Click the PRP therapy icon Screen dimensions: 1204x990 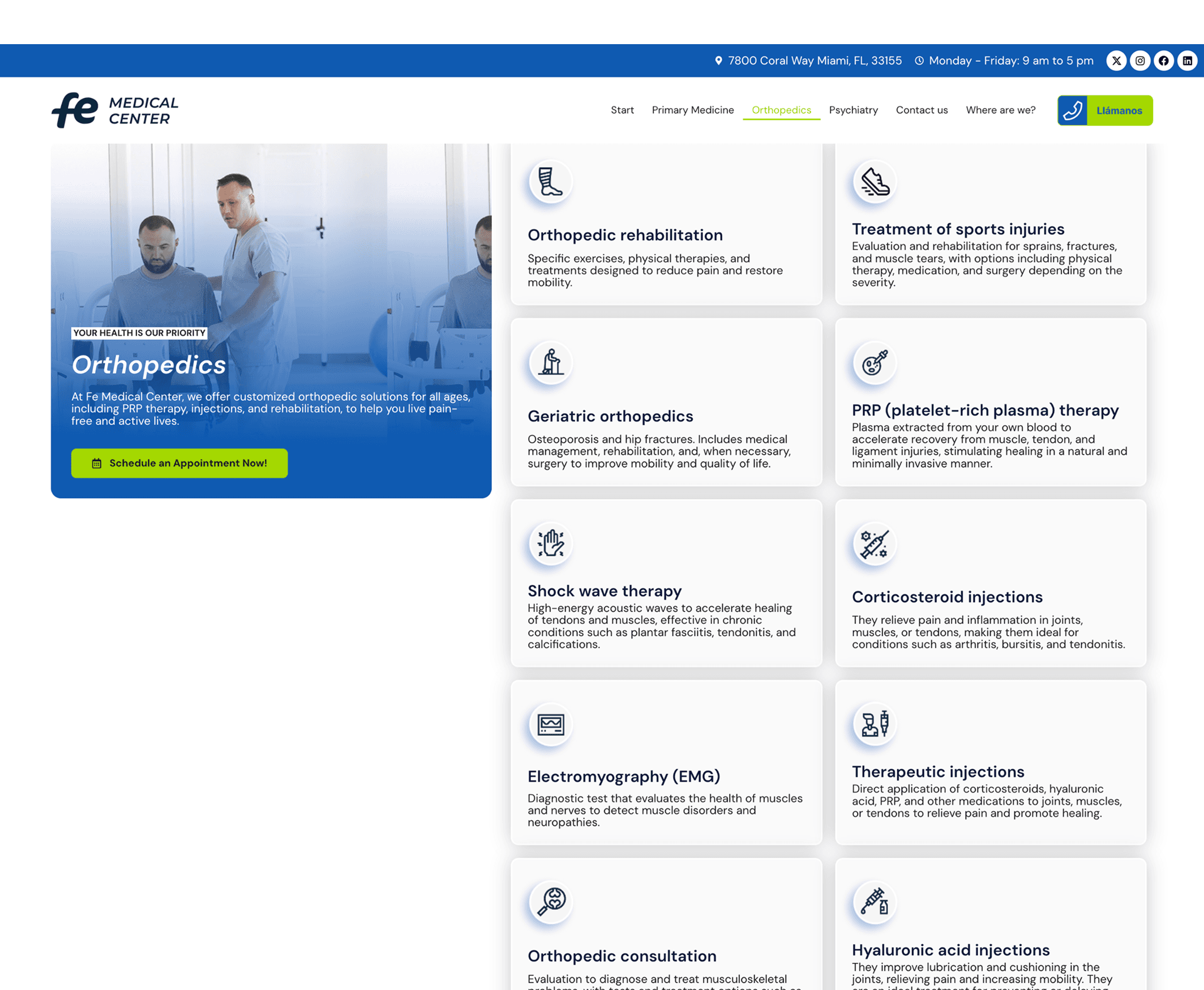click(875, 363)
